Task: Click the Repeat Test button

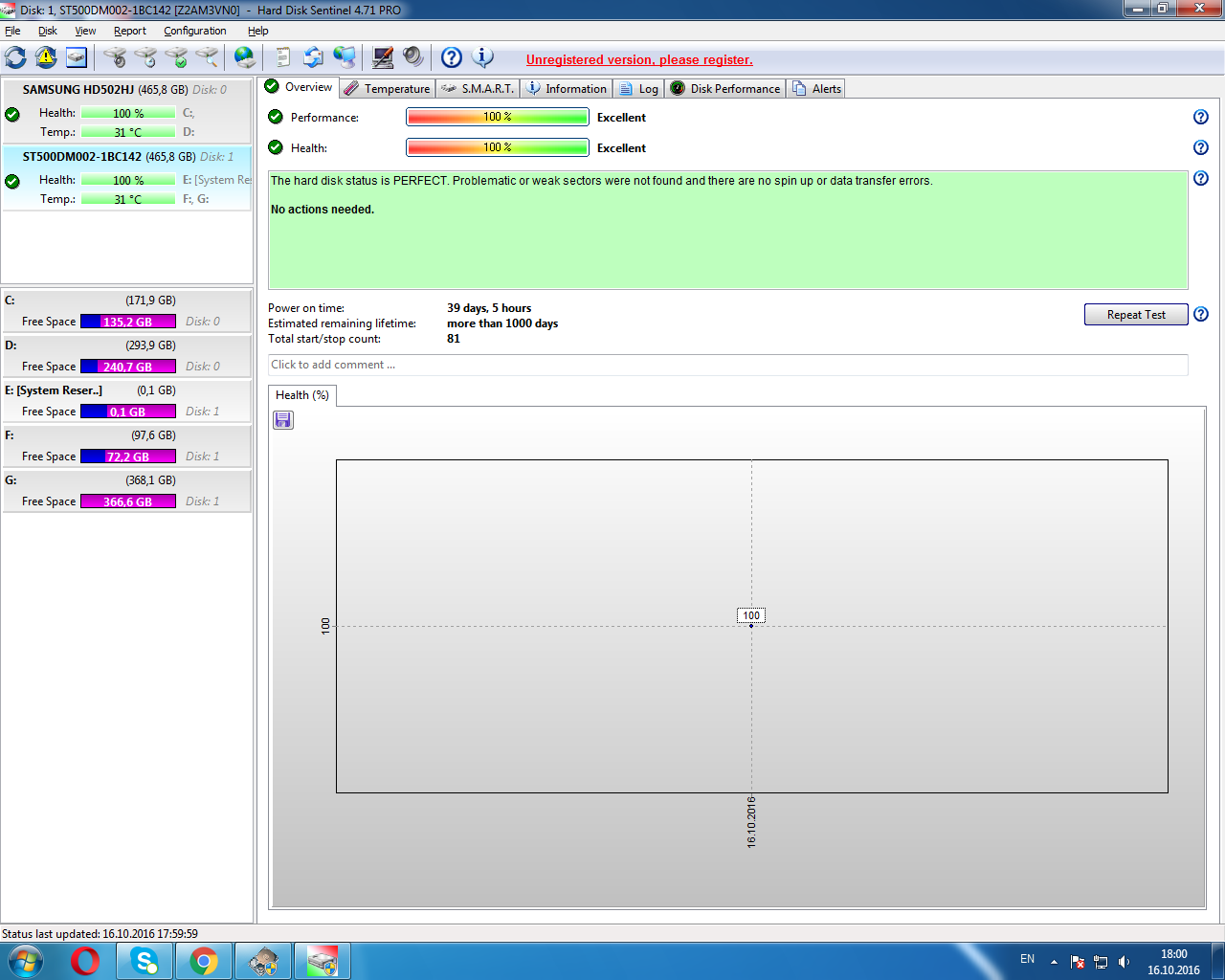Action: click(x=1136, y=315)
